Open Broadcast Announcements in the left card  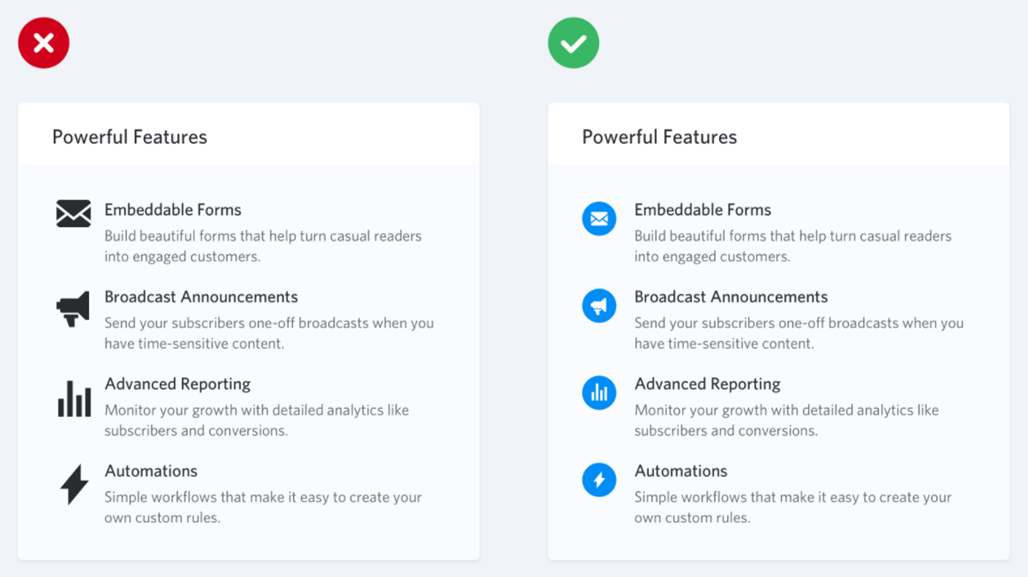[x=201, y=297]
